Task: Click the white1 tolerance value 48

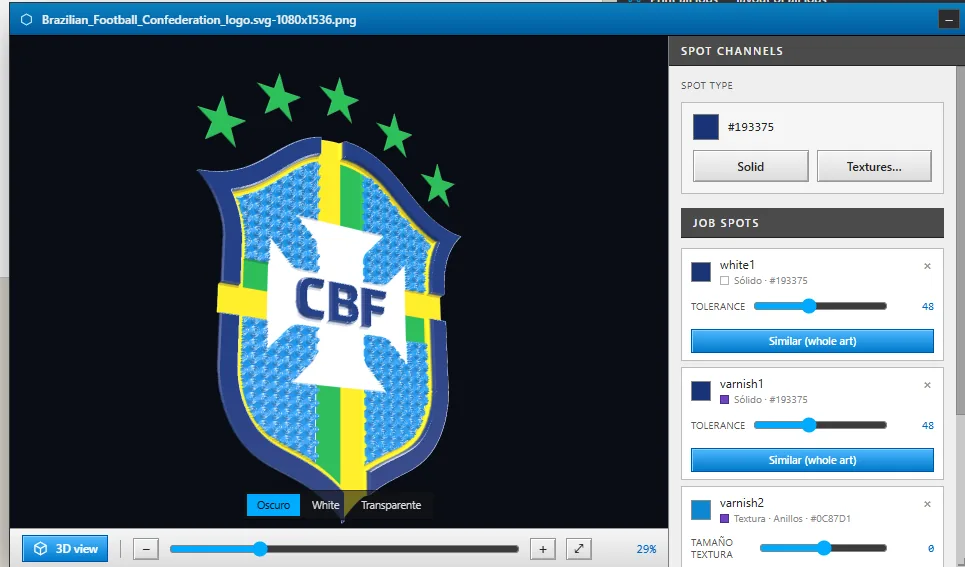Action: click(x=927, y=307)
